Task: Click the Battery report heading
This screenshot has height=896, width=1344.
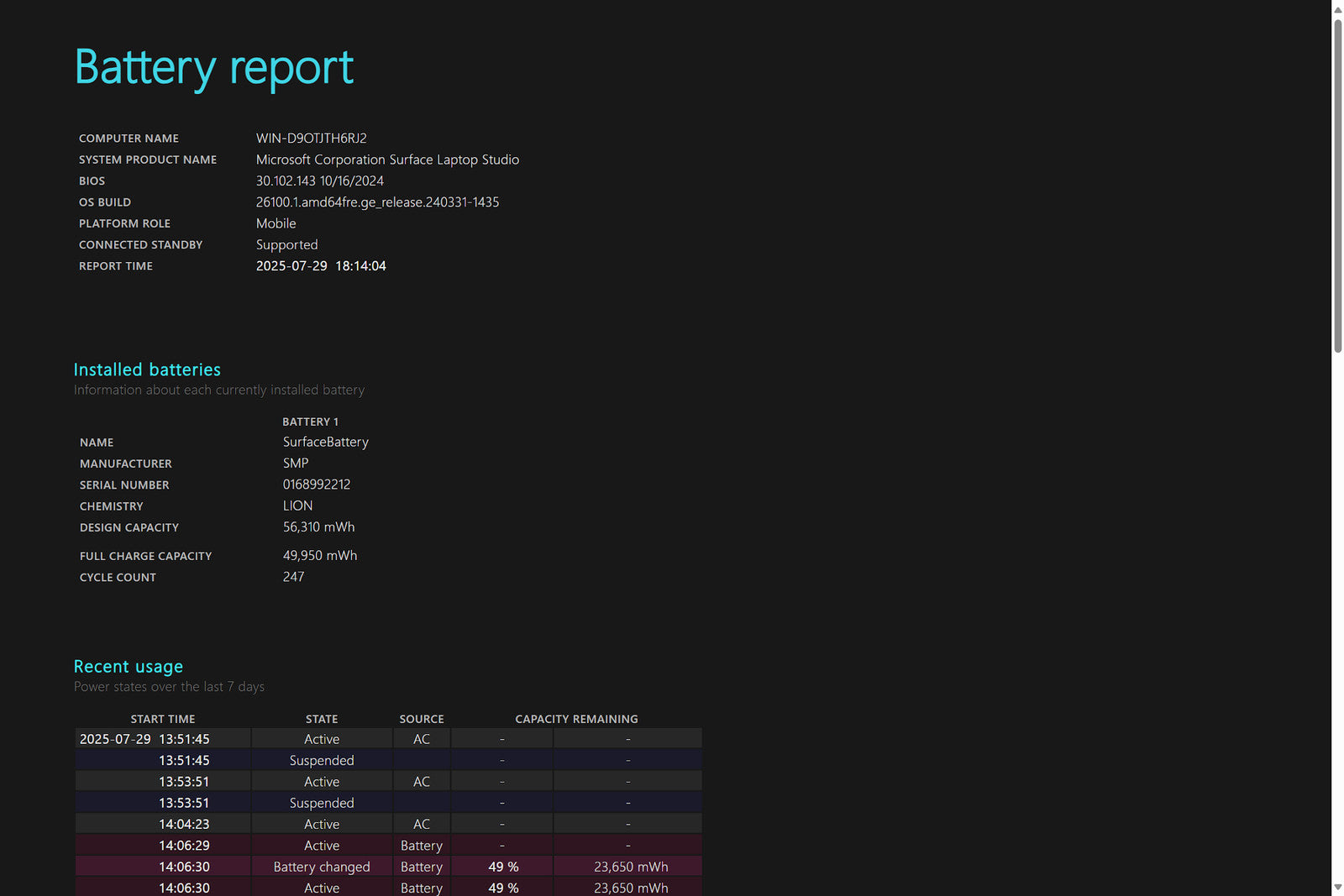Action: (x=214, y=67)
